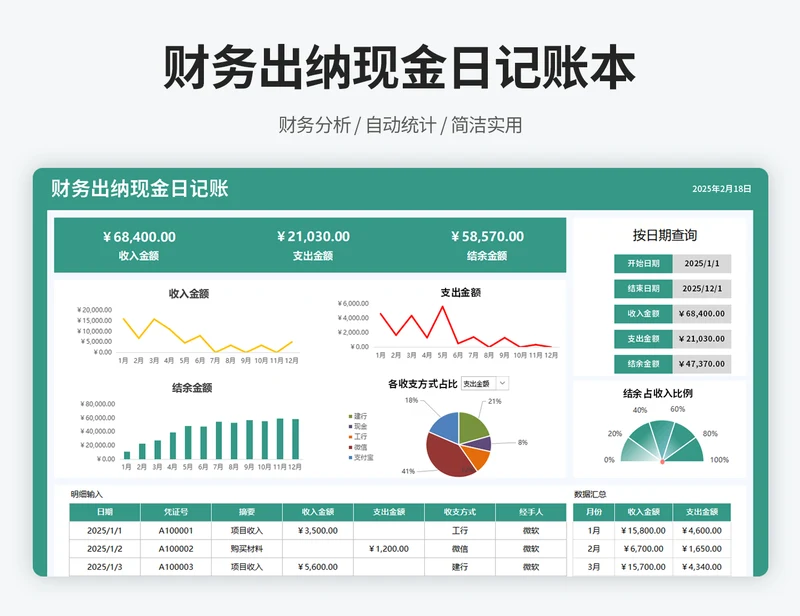Click the 12月 bar in 结余金额 chart

click(x=295, y=439)
